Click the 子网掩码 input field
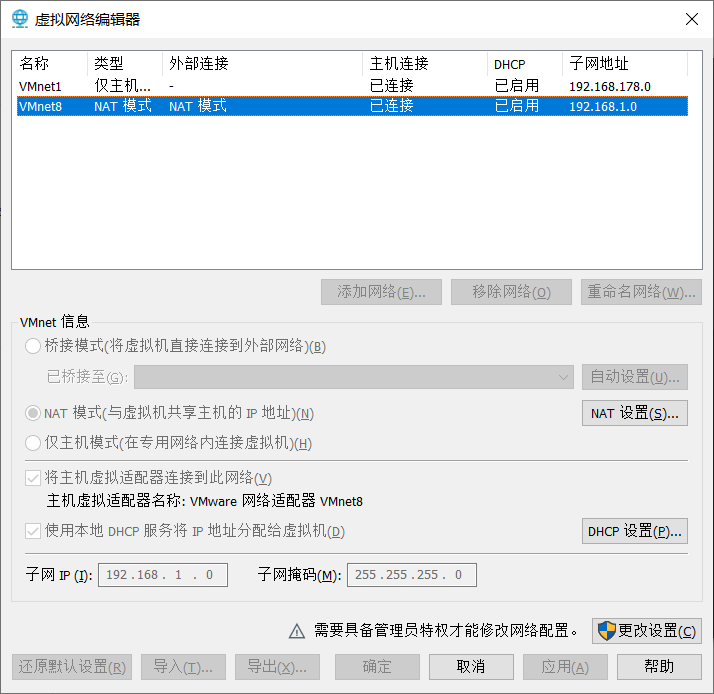Image resolution: width=714 pixels, height=694 pixels. [x=412, y=575]
